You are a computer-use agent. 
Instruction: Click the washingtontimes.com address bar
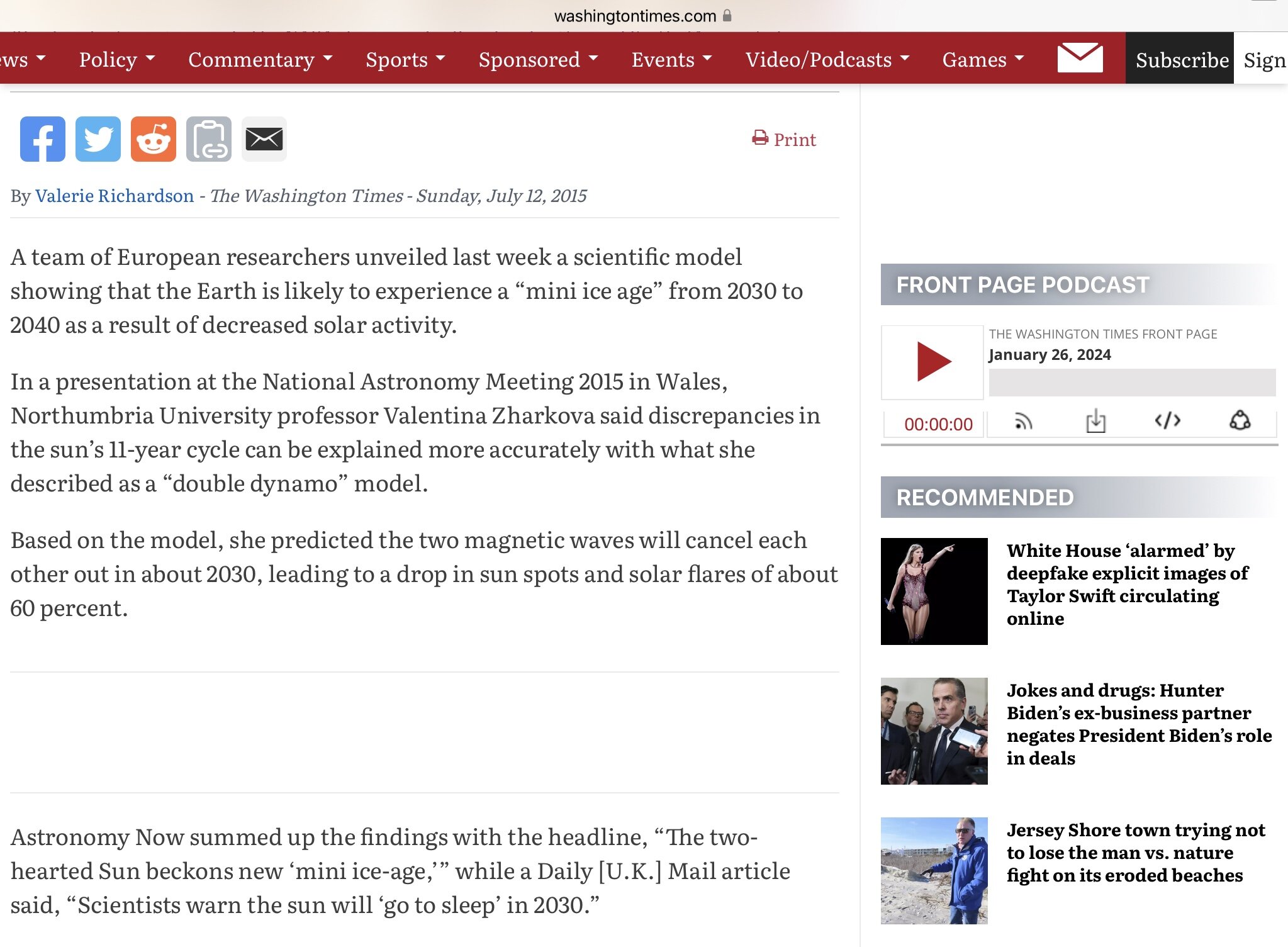click(642, 16)
